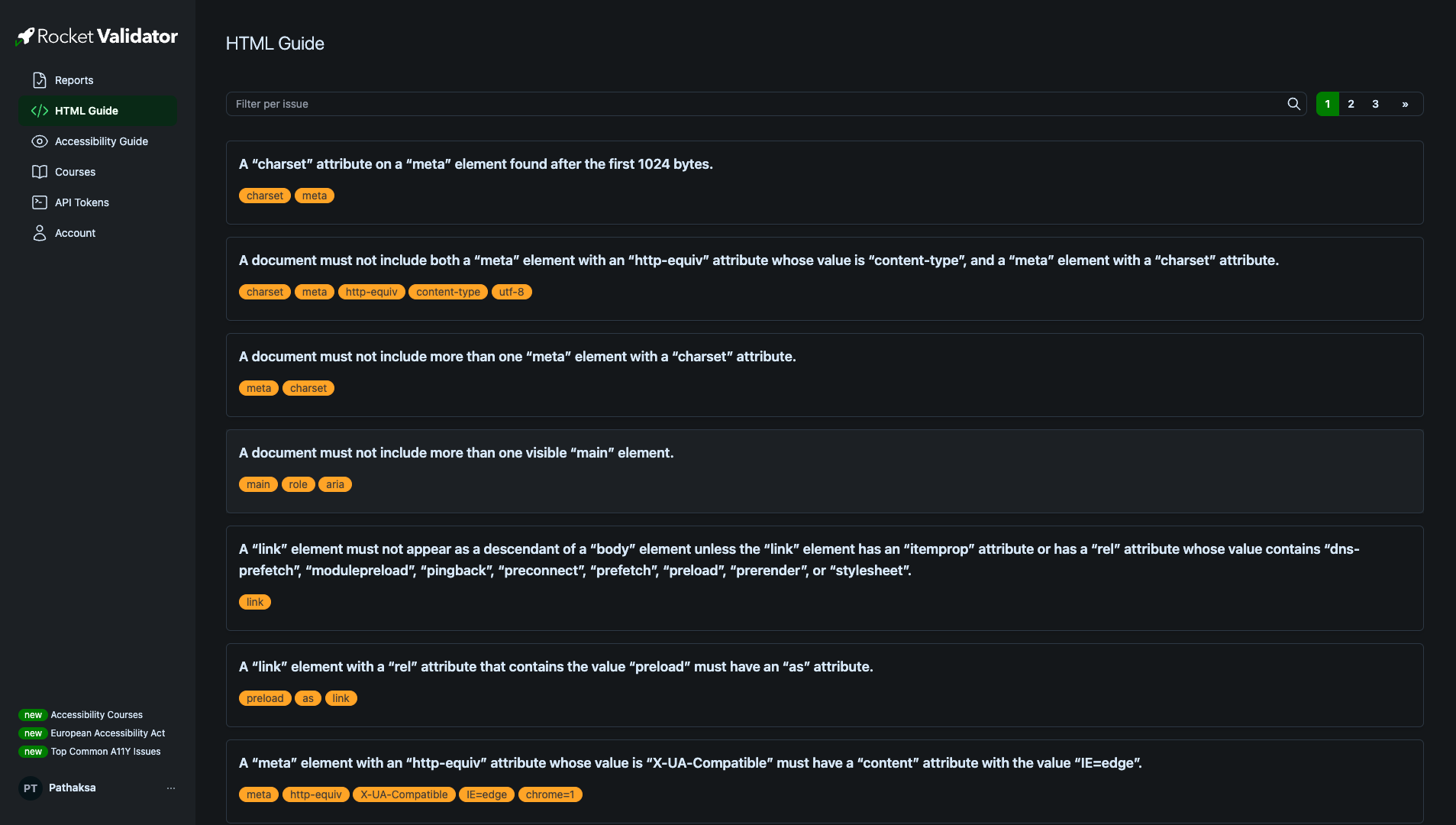
Task: Select the orange utf-8 tag
Action: [x=512, y=292]
